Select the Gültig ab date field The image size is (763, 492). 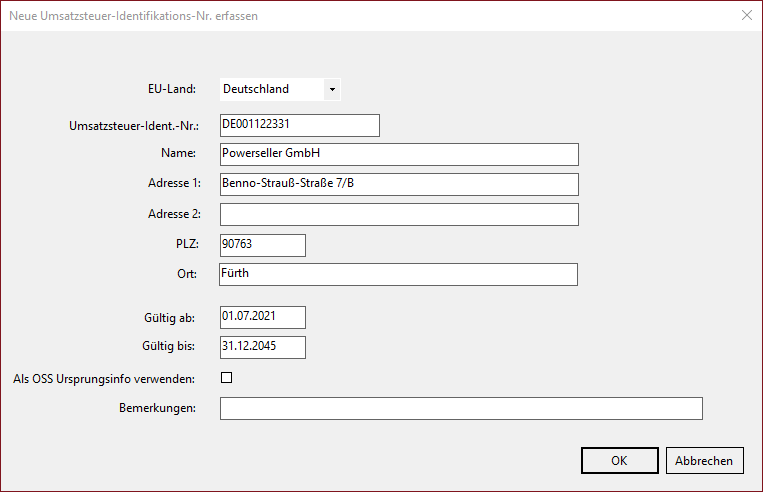click(262, 317)
